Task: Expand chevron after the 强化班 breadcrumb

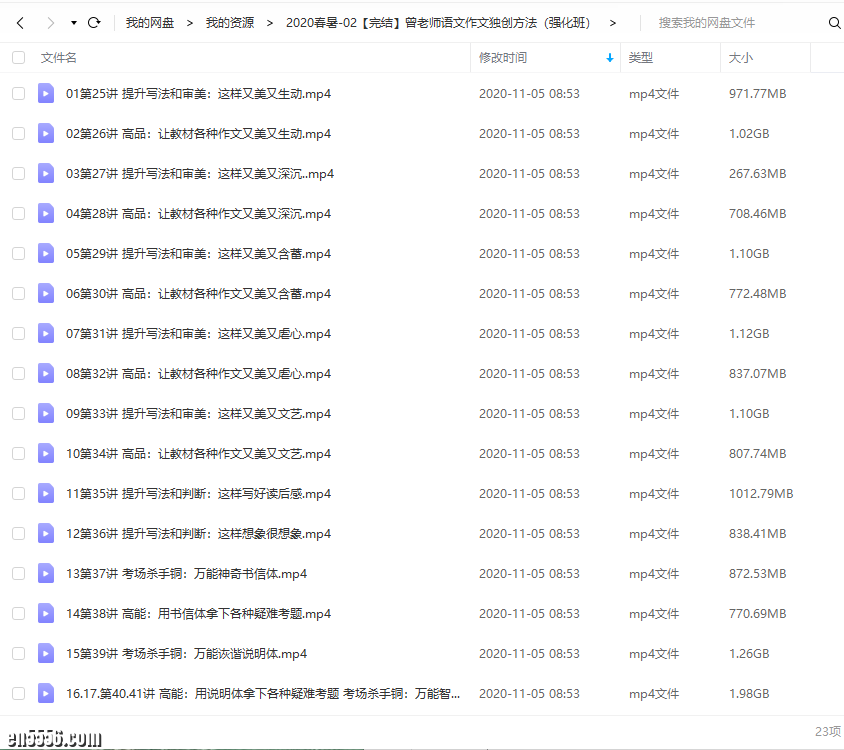Action: coord(612,22)
